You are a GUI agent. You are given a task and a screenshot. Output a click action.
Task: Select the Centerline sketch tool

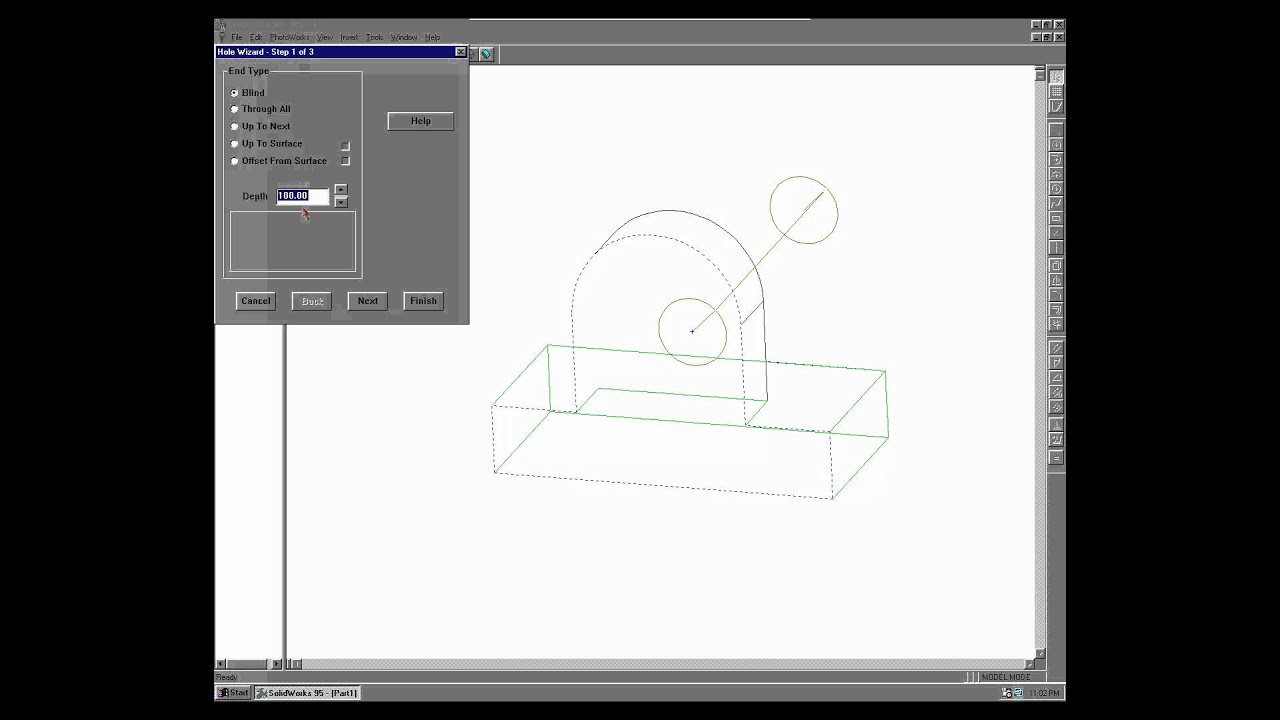coord(1056,248)
